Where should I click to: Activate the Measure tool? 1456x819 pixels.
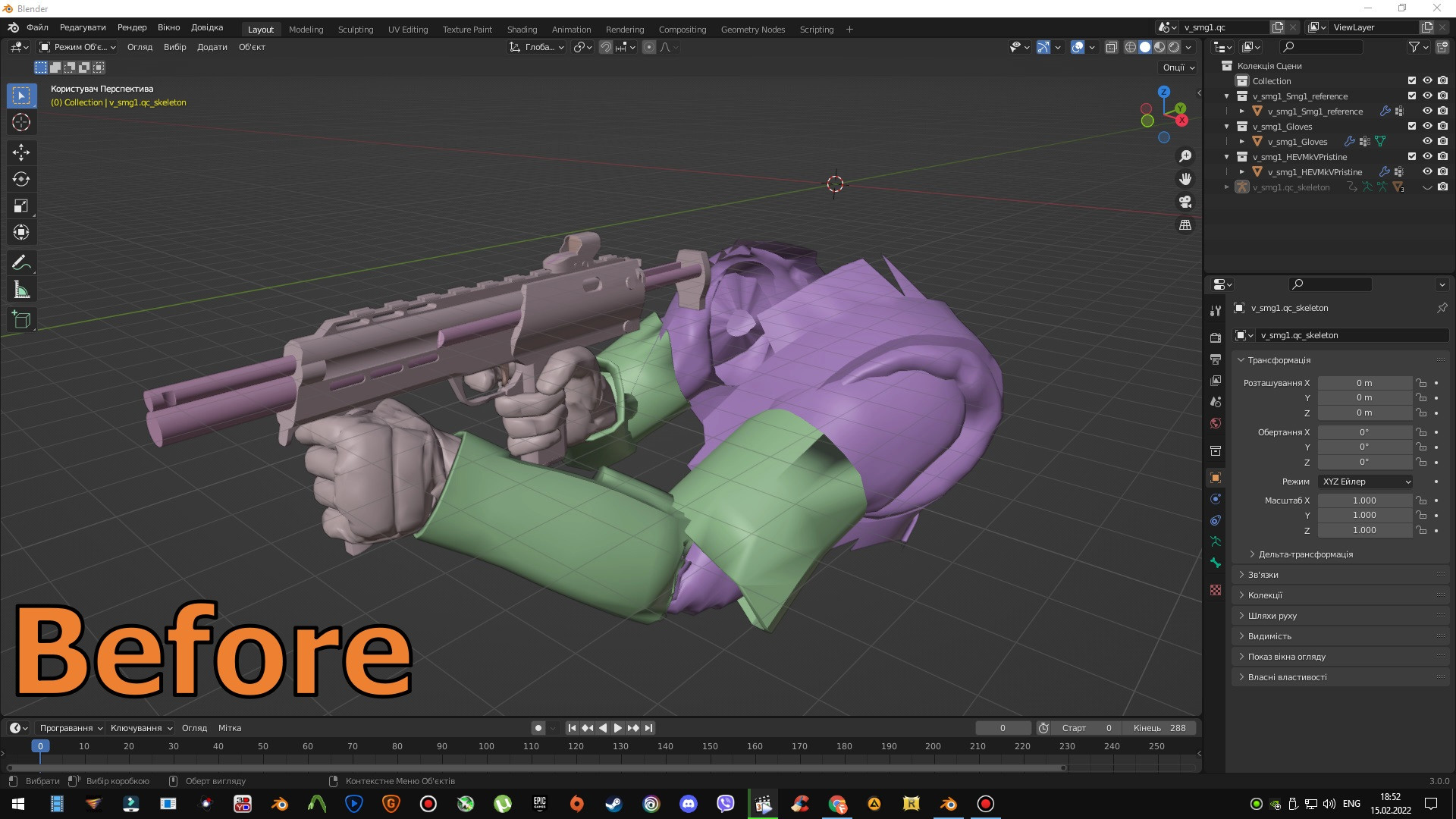pos(21,289)
